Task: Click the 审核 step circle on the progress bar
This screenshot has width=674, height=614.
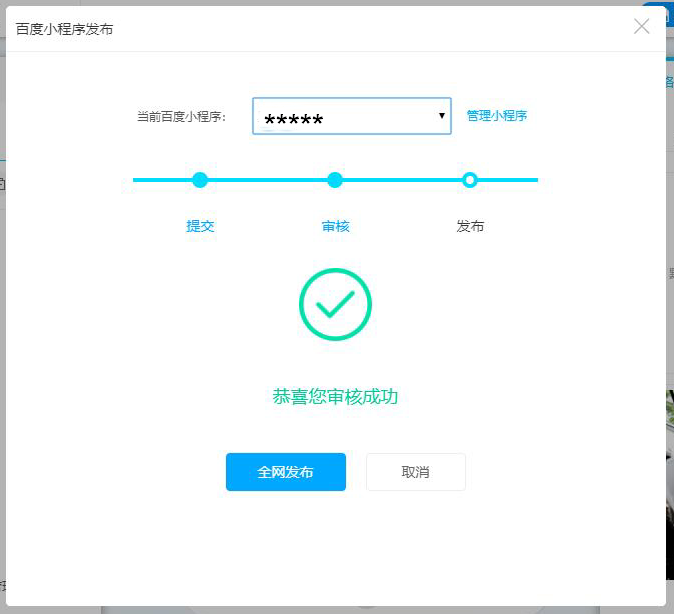Action: pos(335,180)
